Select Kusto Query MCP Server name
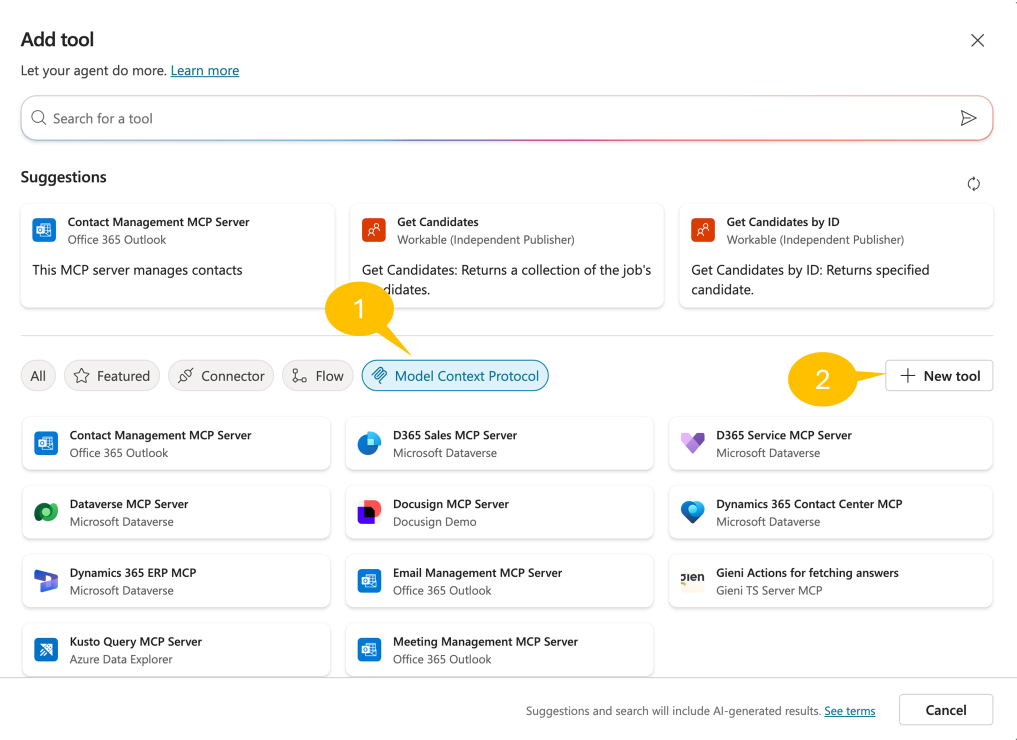Image resolution: width=1017 pixels, height=740 pixels. click(136, 641)
